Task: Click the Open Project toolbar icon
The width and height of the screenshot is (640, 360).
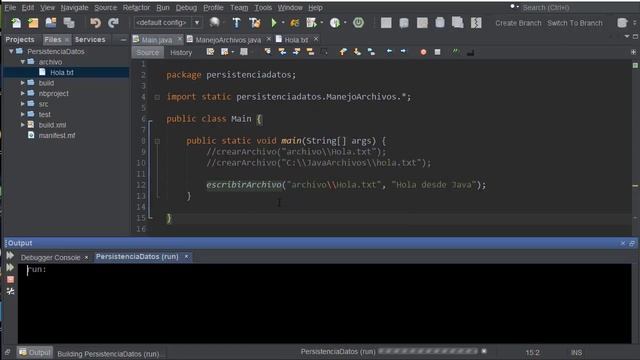Action: tap(51, 23)
